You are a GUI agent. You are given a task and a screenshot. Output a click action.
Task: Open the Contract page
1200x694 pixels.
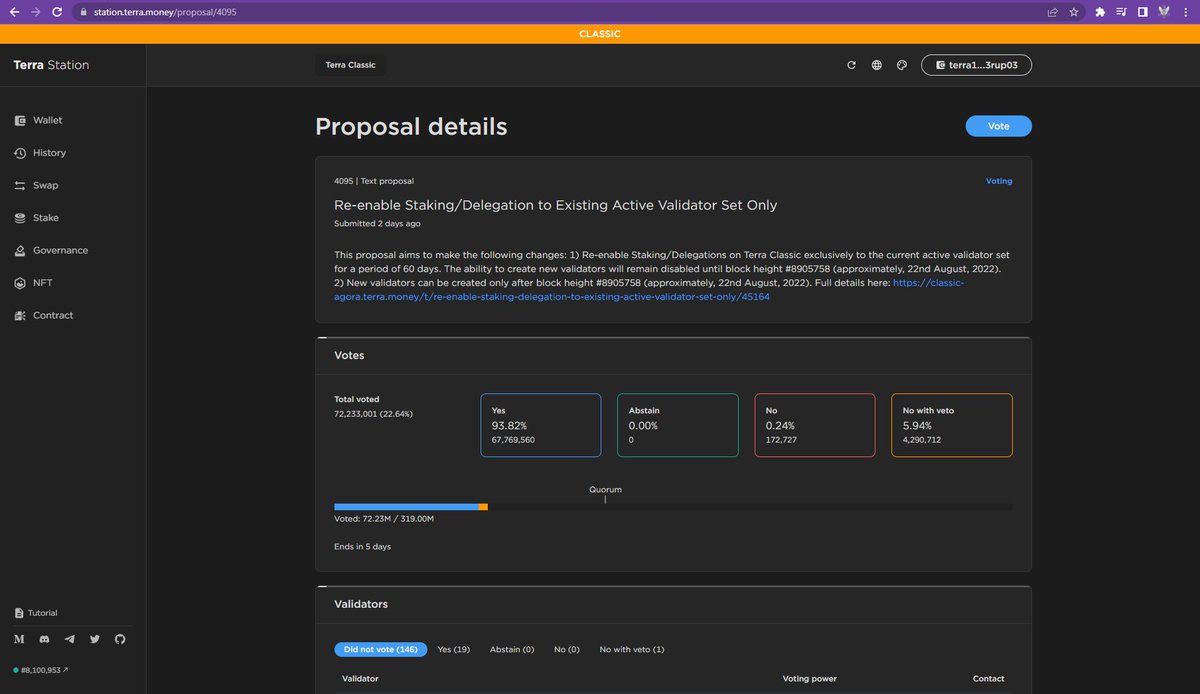pyautogui.click(x=44, y=315)
